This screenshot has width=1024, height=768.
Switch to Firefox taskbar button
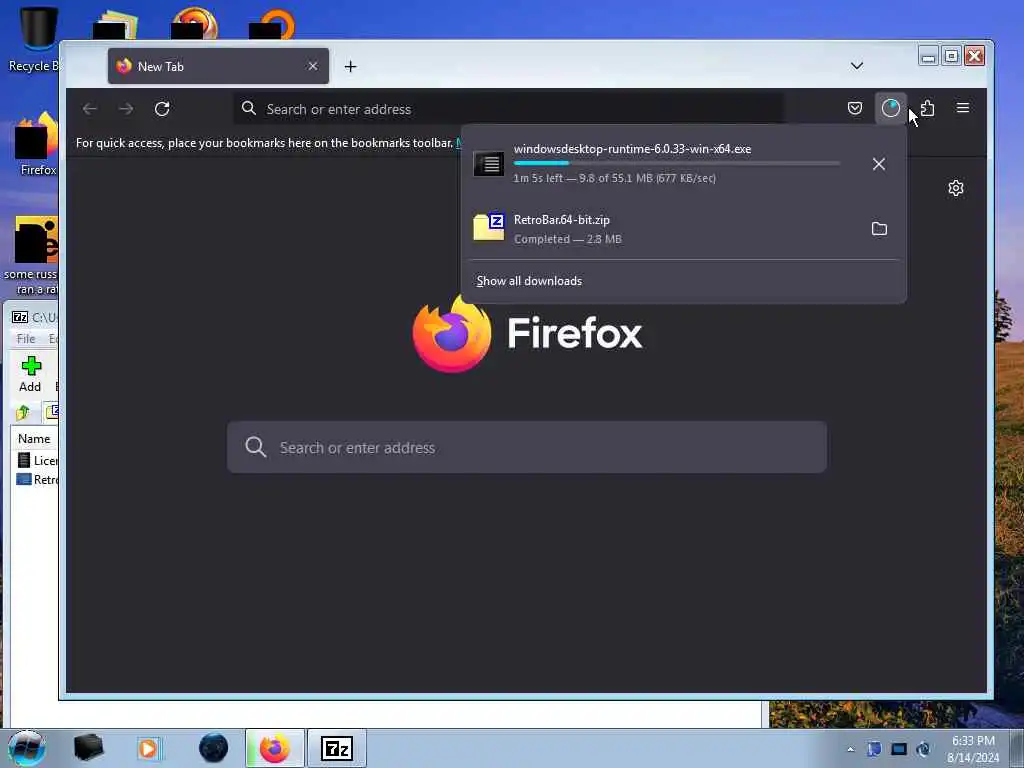click(275, 748)
